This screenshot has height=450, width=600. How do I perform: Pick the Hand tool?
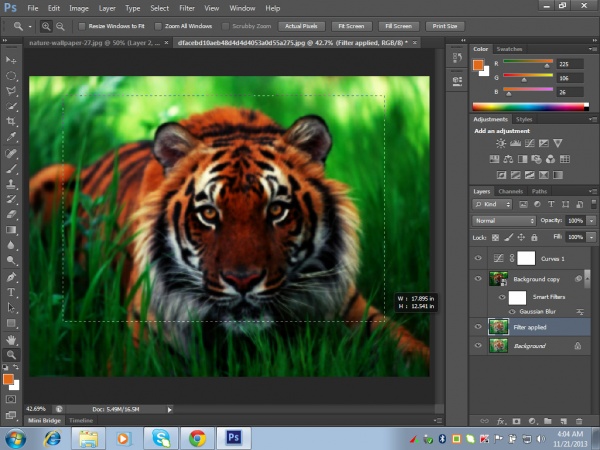coord(11,339)
